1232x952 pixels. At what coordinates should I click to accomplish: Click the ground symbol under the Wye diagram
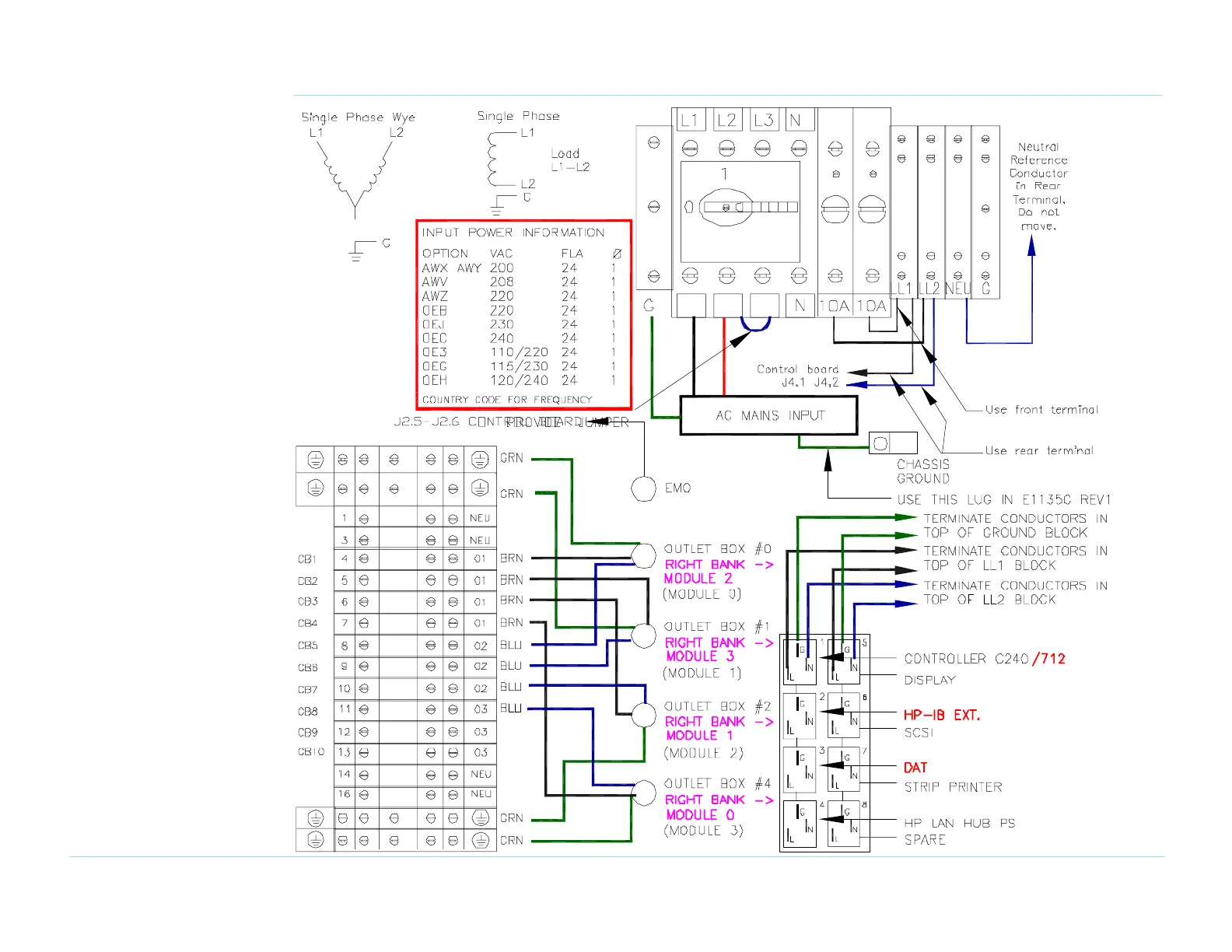356,250
